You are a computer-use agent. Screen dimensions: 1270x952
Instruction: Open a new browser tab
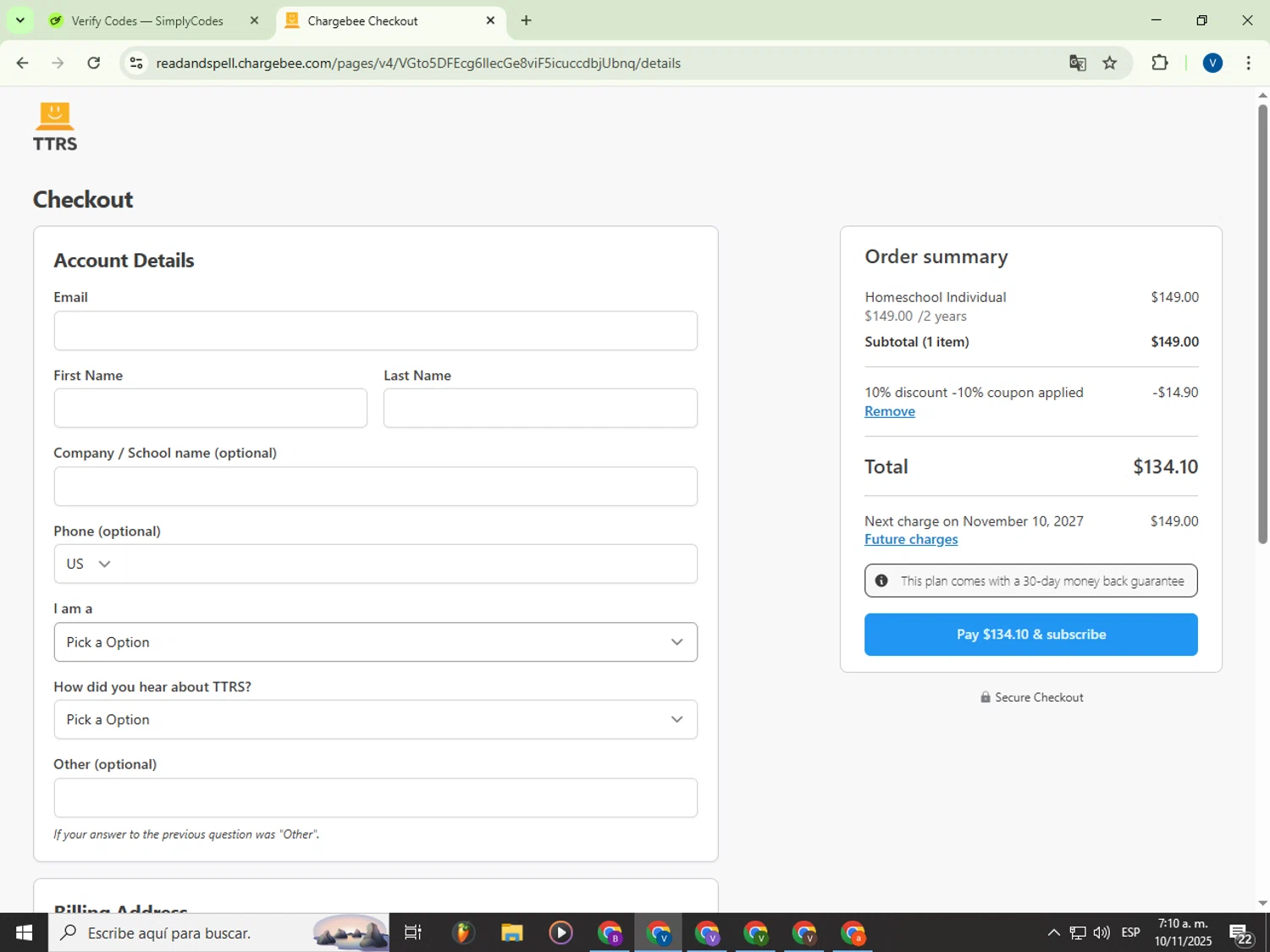point(527,20)
